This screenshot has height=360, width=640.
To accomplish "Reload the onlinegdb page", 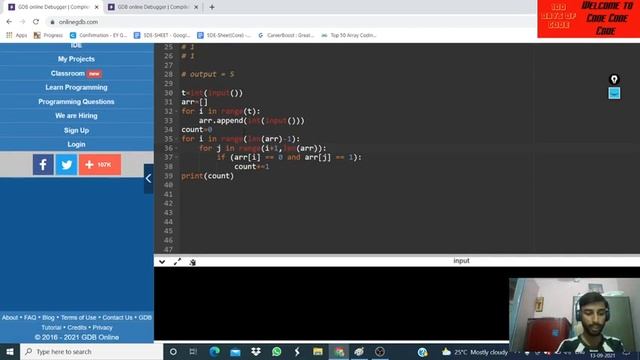I will tap(36, 22).
